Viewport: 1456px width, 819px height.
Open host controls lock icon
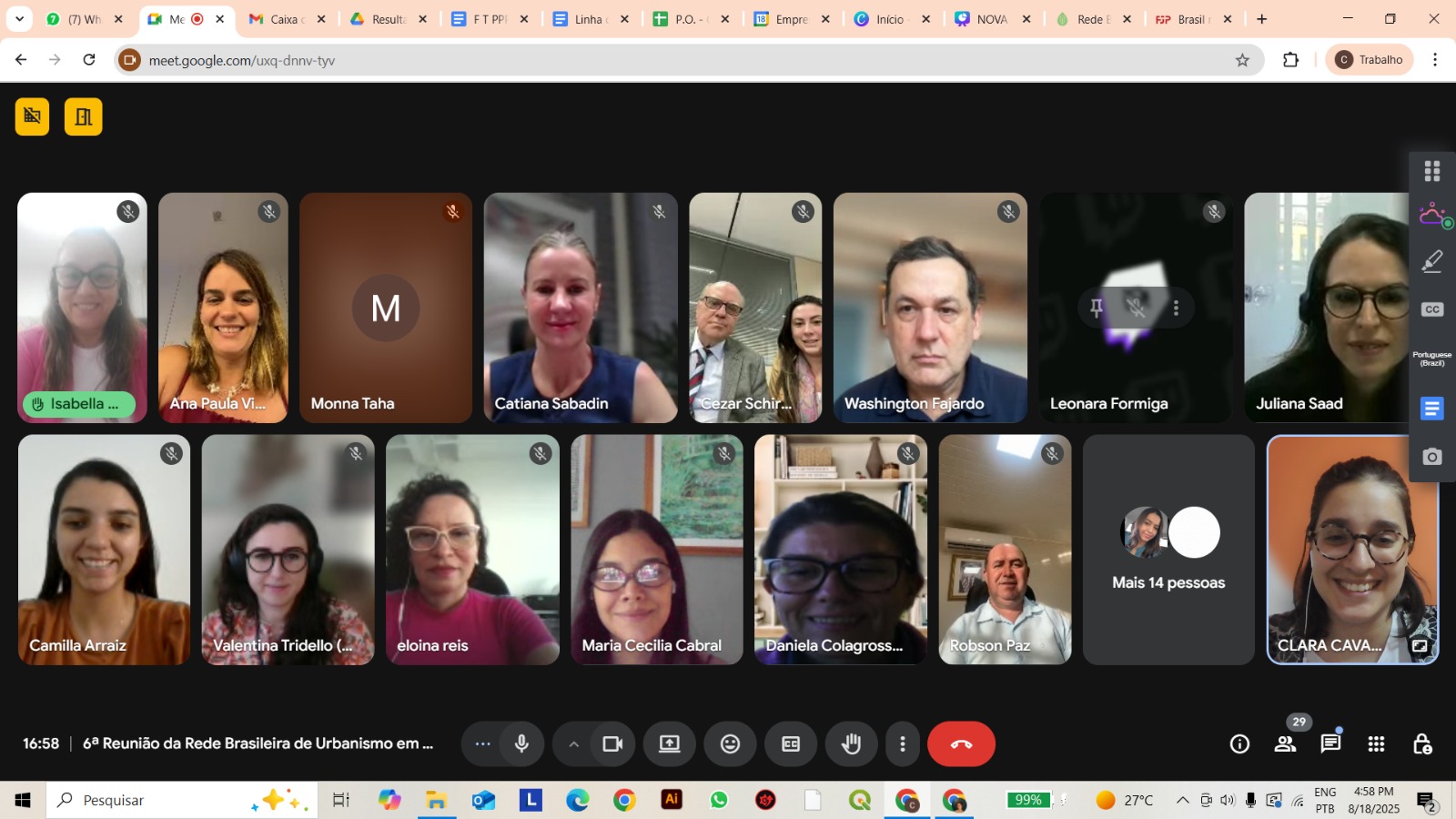coord(1422,744)
